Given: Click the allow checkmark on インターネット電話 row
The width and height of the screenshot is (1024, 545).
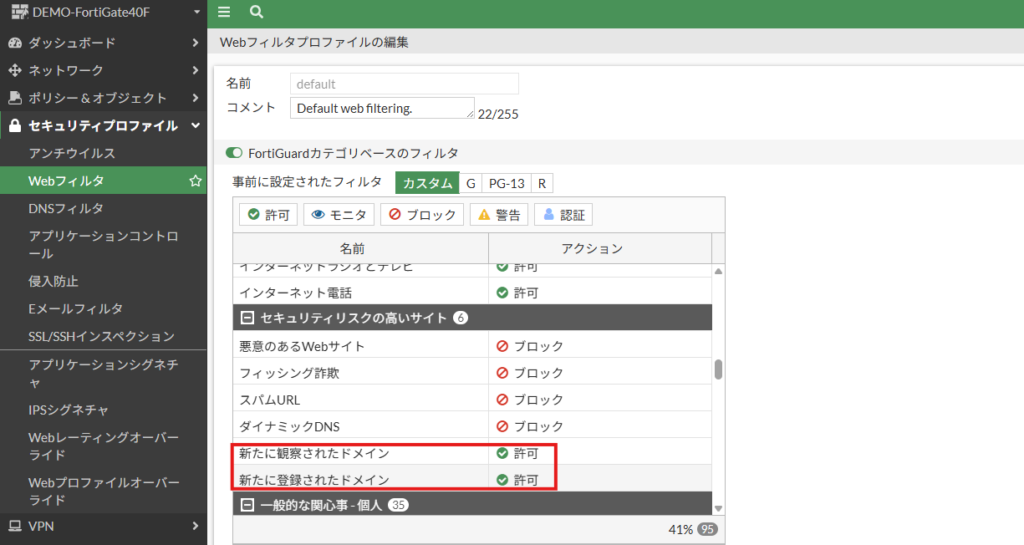Looking at the screenshot, I should [x=502, y=292].
